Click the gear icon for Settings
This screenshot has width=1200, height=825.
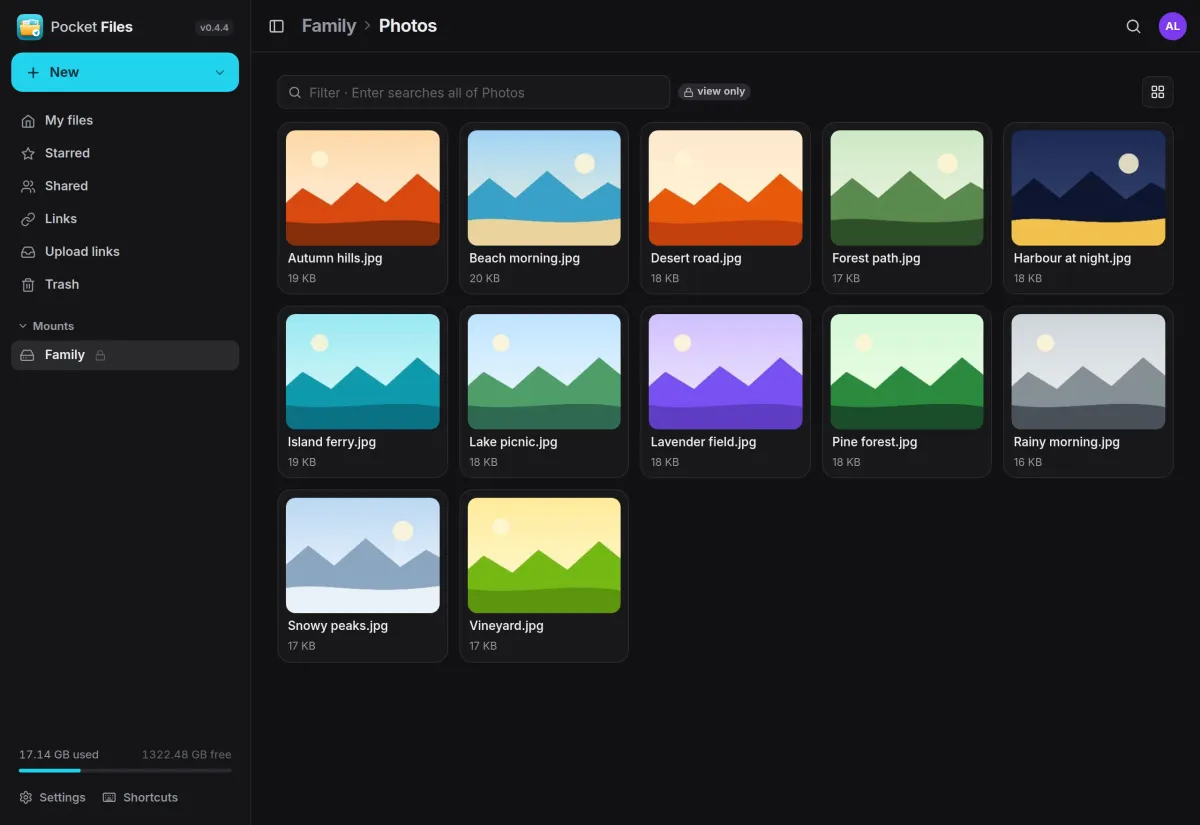[x=26, y=797]
